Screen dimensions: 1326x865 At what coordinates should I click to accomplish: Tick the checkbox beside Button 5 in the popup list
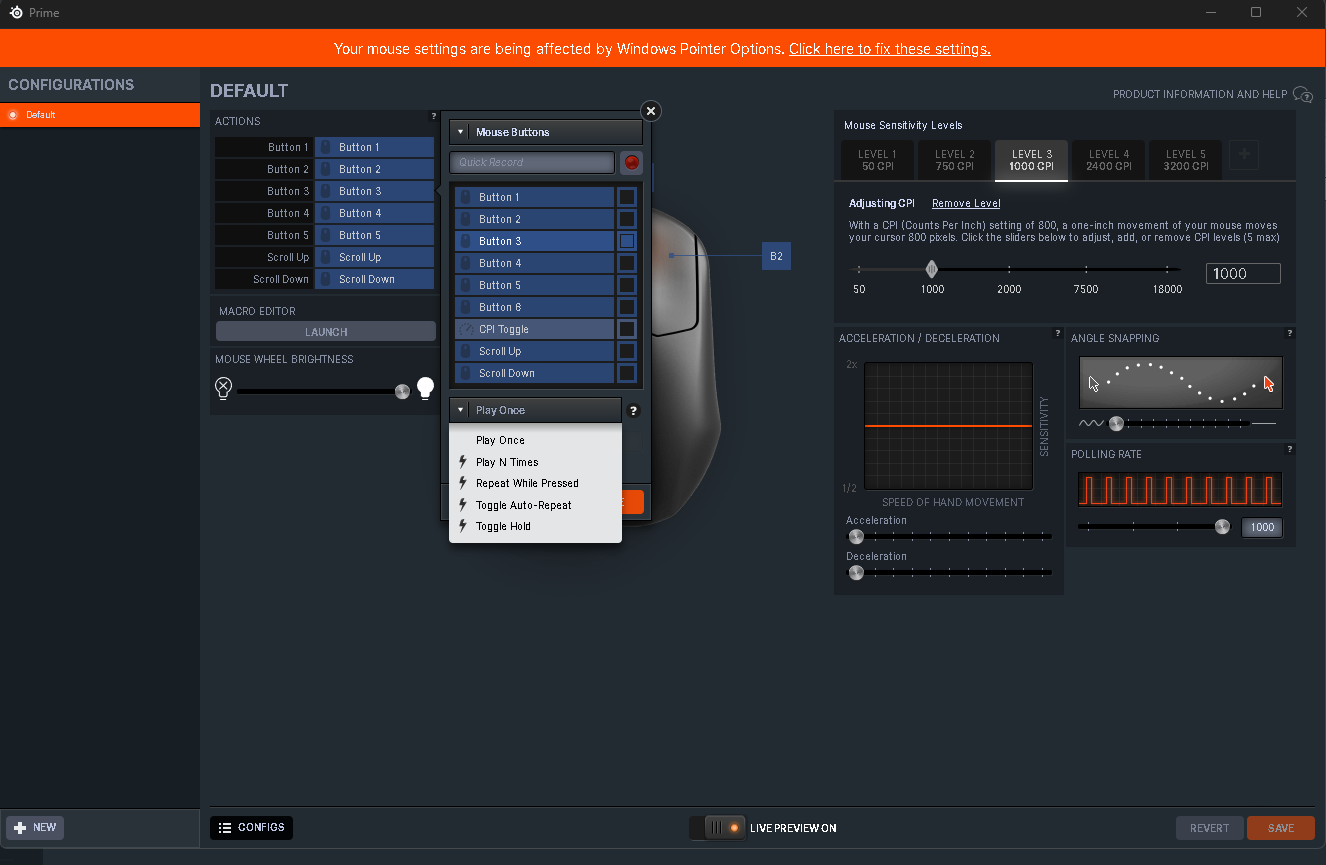click(627, 285)
